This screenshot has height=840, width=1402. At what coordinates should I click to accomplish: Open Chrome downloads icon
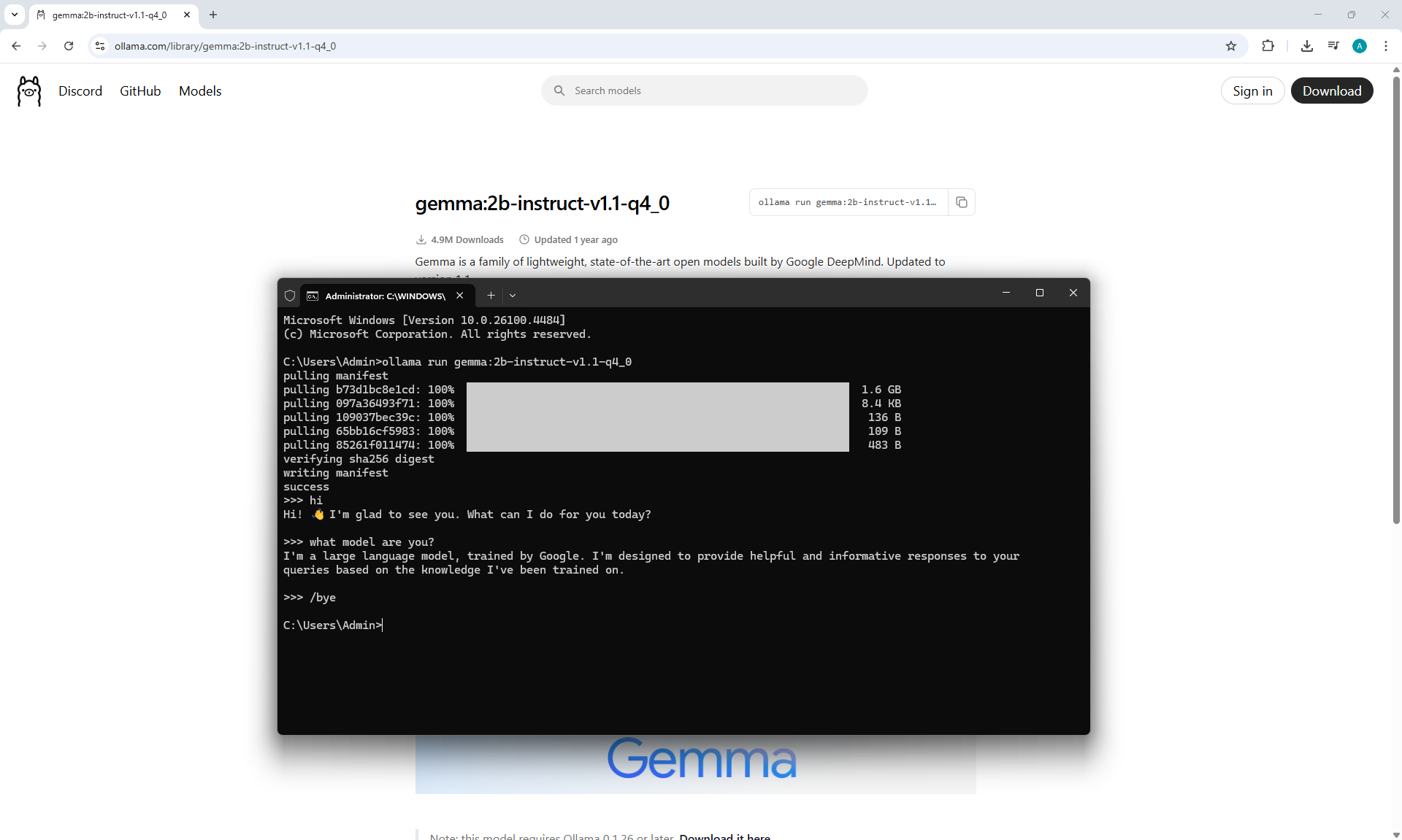pos(1307,46)
